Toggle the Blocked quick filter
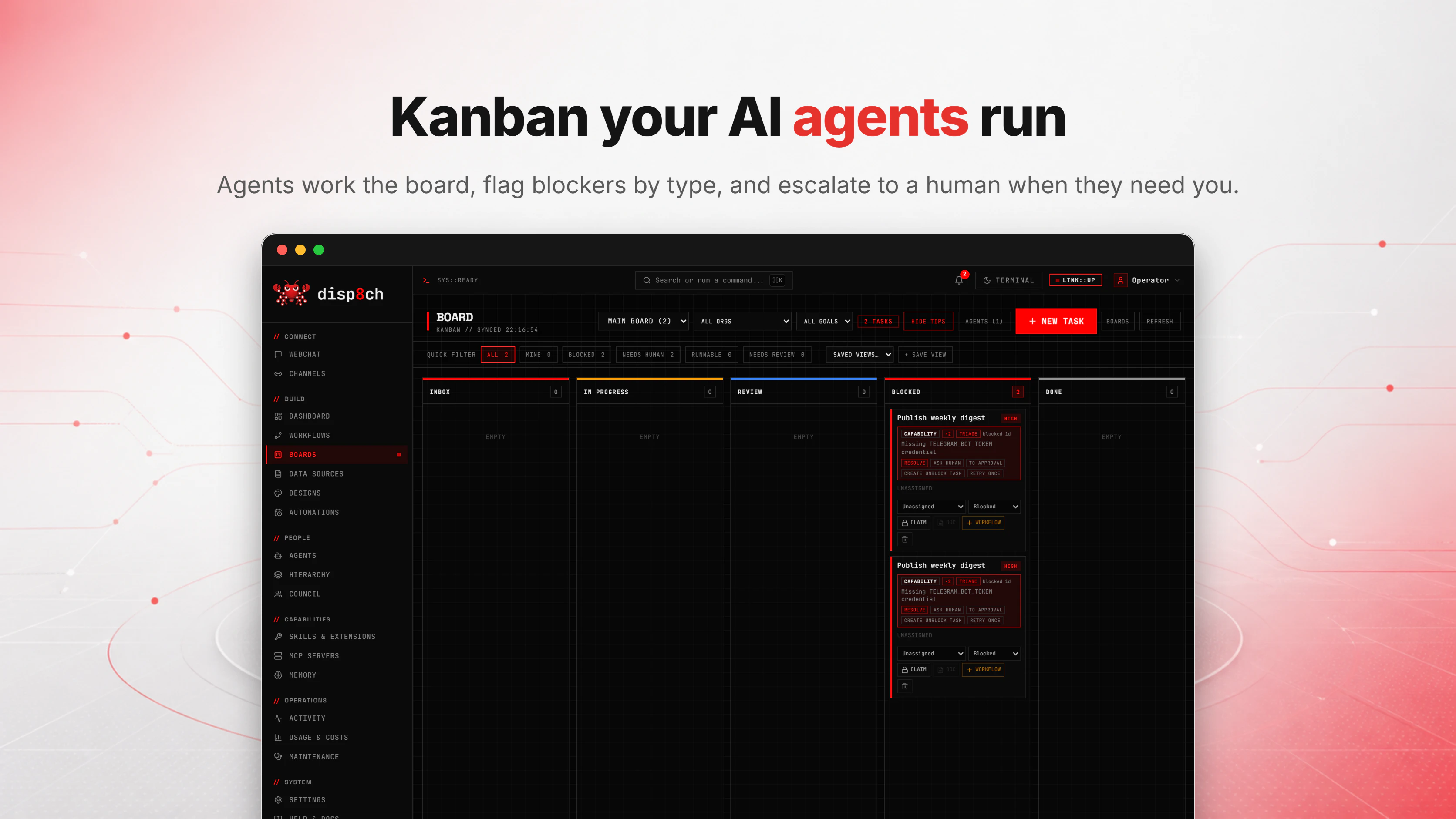The width and height of the screenshot is (1456, 819). click(586, 355)
